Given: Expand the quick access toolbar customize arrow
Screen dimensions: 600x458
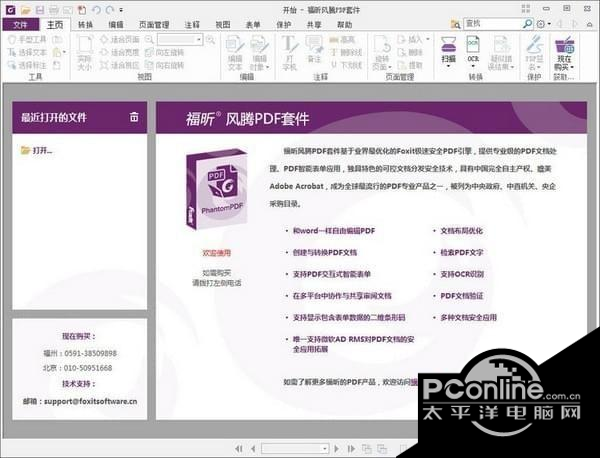Looking at the screenshot, I should (121, 10).
